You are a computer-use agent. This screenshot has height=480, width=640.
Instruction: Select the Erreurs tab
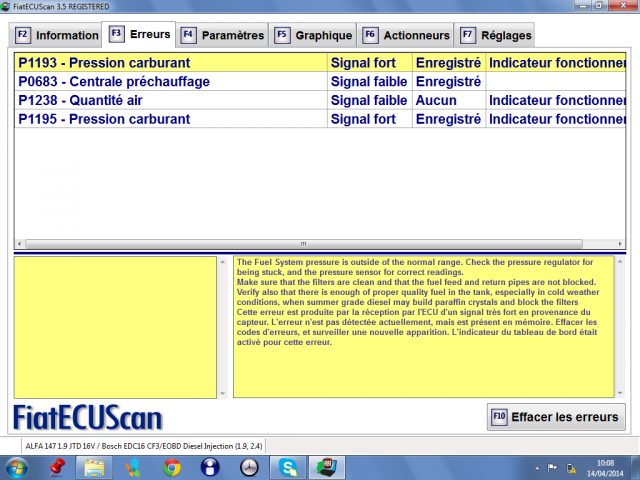click(x=139, y=34)
